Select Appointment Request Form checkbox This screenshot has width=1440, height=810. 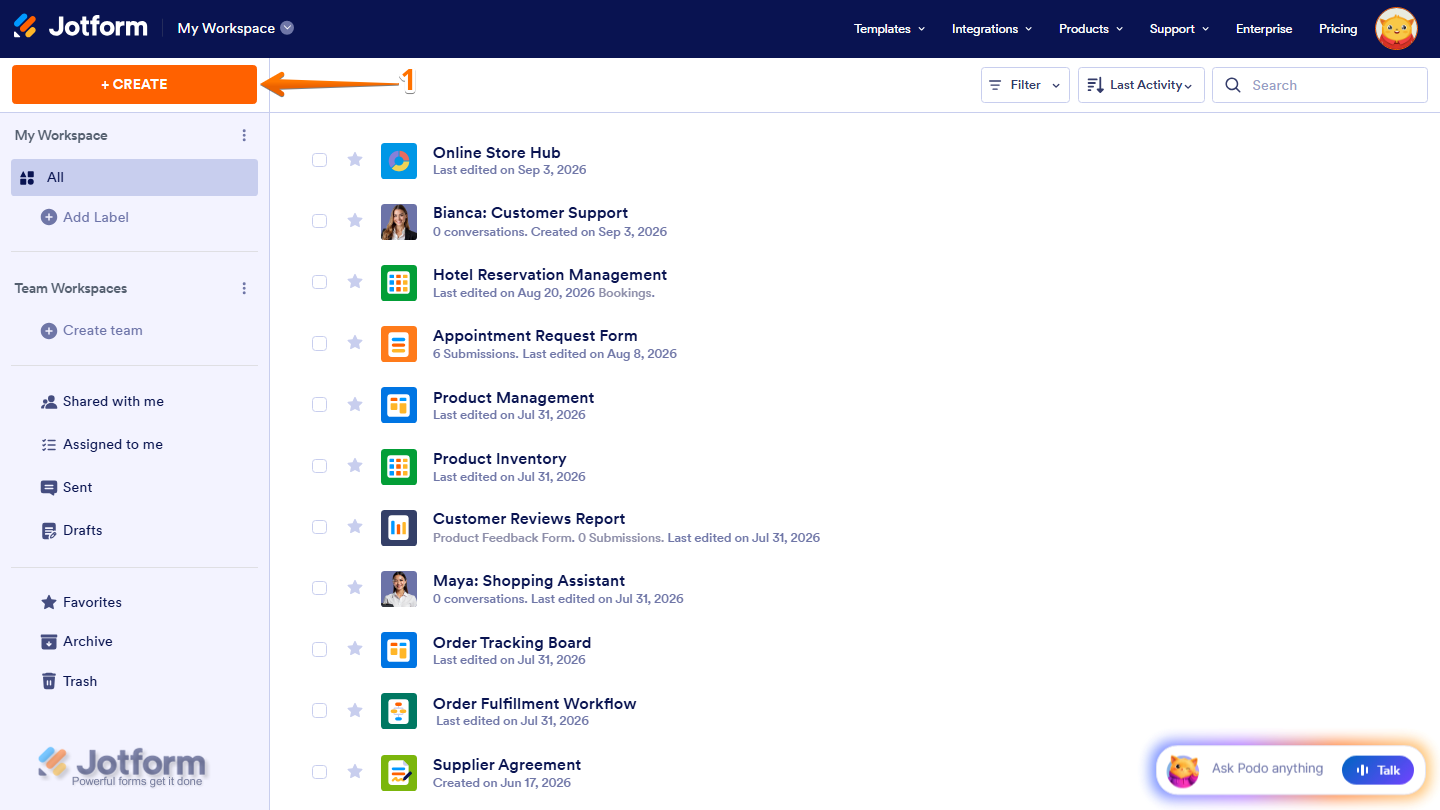[x=319, y=343]
